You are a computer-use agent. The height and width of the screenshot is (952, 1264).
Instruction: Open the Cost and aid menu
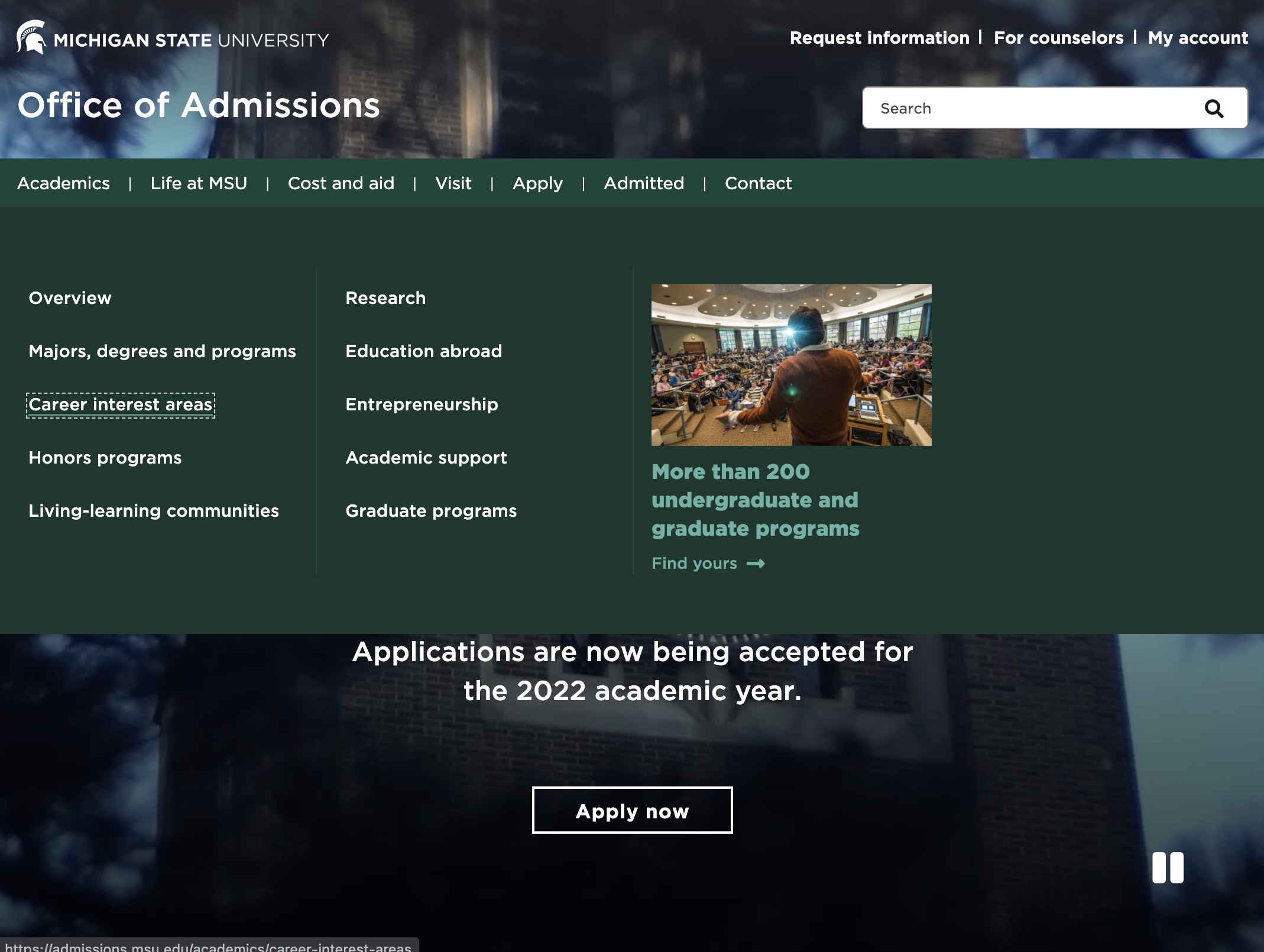341,183
